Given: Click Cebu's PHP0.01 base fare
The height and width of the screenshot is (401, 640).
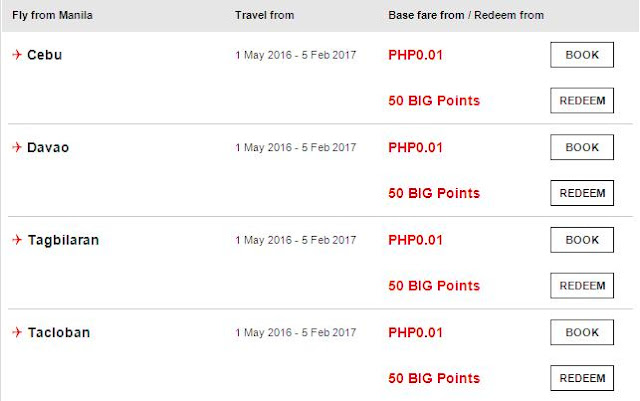Looking at the screenshot, I should click(x=415, y=55).
